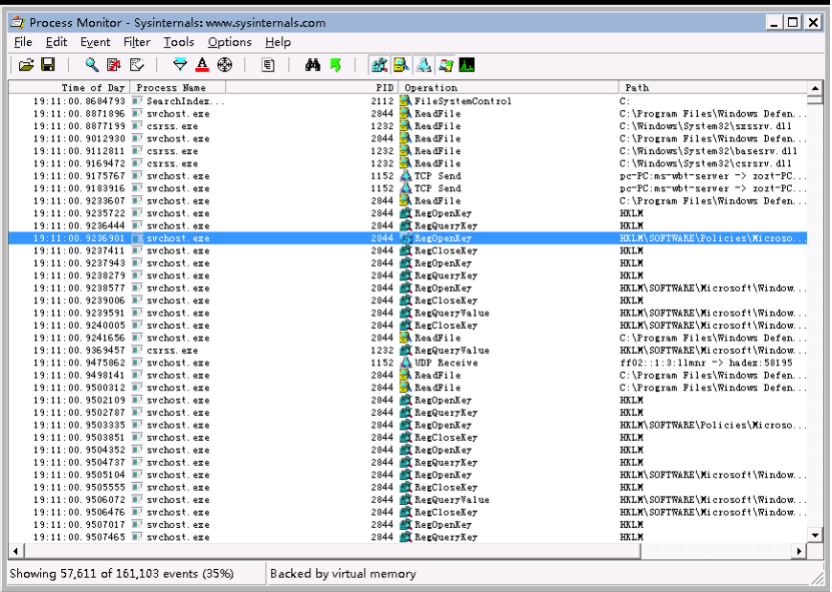Select the RegQueryKey row at 19:11:00.9238279
This screenshot has width=832, height=592.
408,276
